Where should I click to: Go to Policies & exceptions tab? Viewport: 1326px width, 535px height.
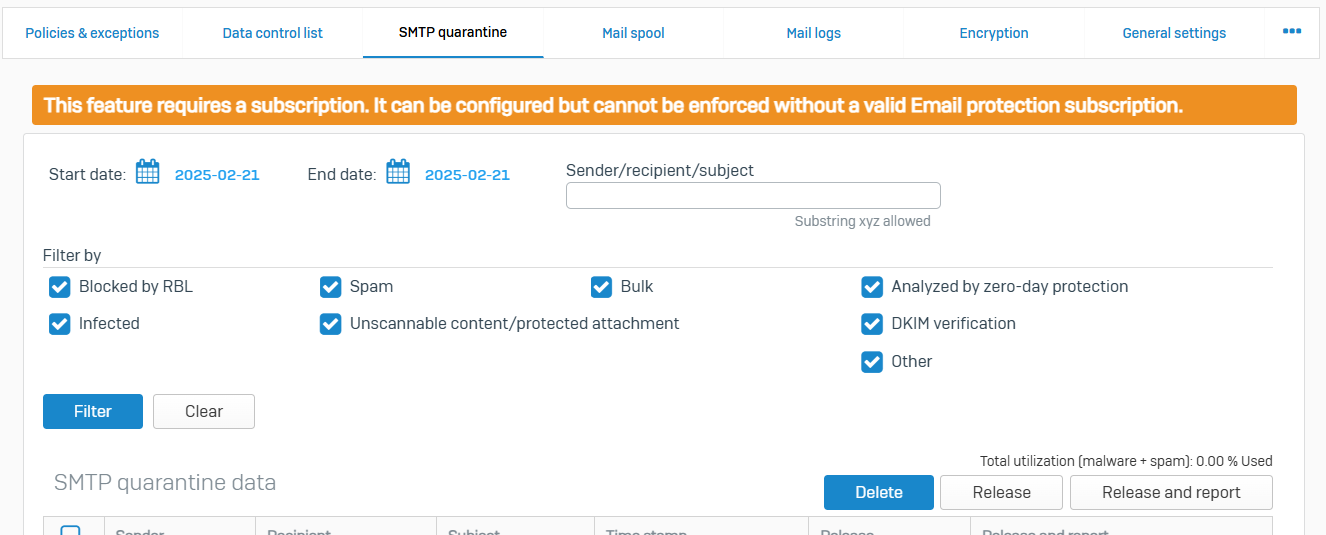click(92, 33)
